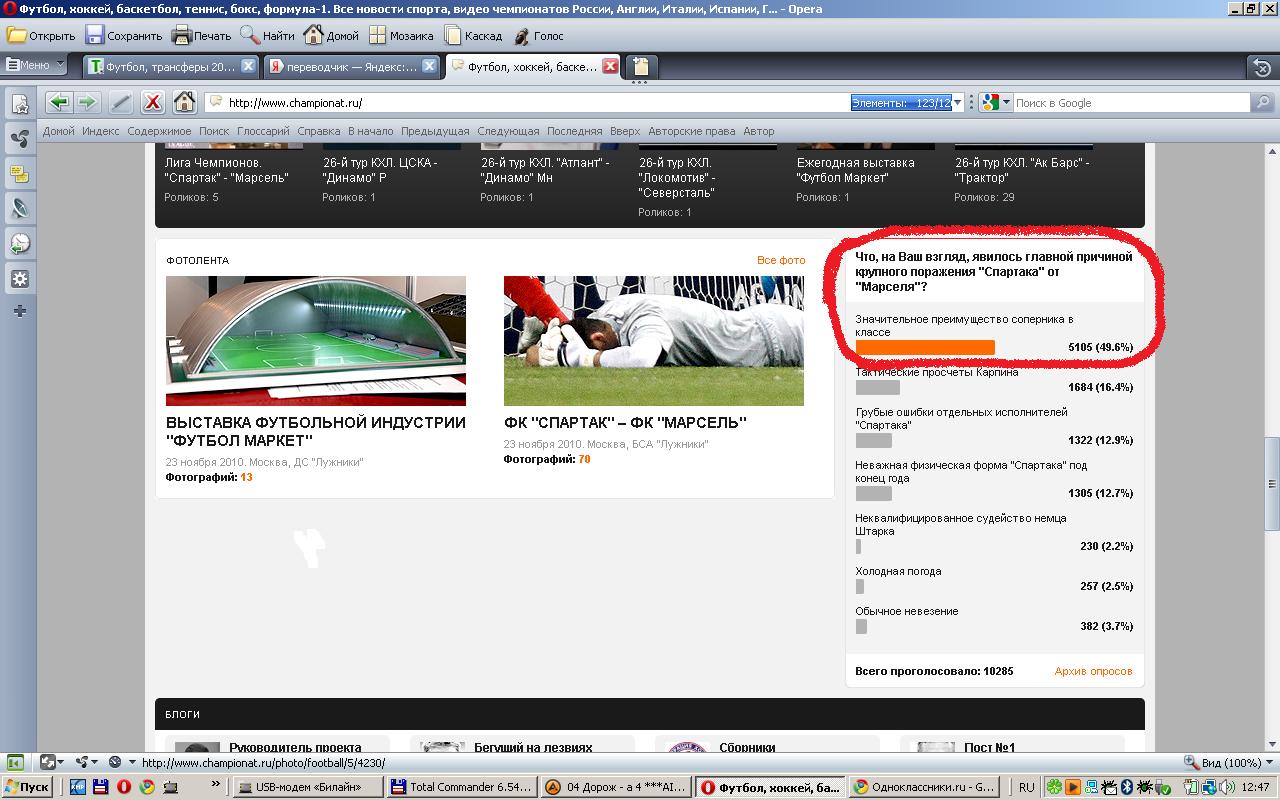This screenshot has height=800, width=1280.
Task: Open the 26-й тур КХЛ ЦСКА - Динамо Р link
Action: 380,170
